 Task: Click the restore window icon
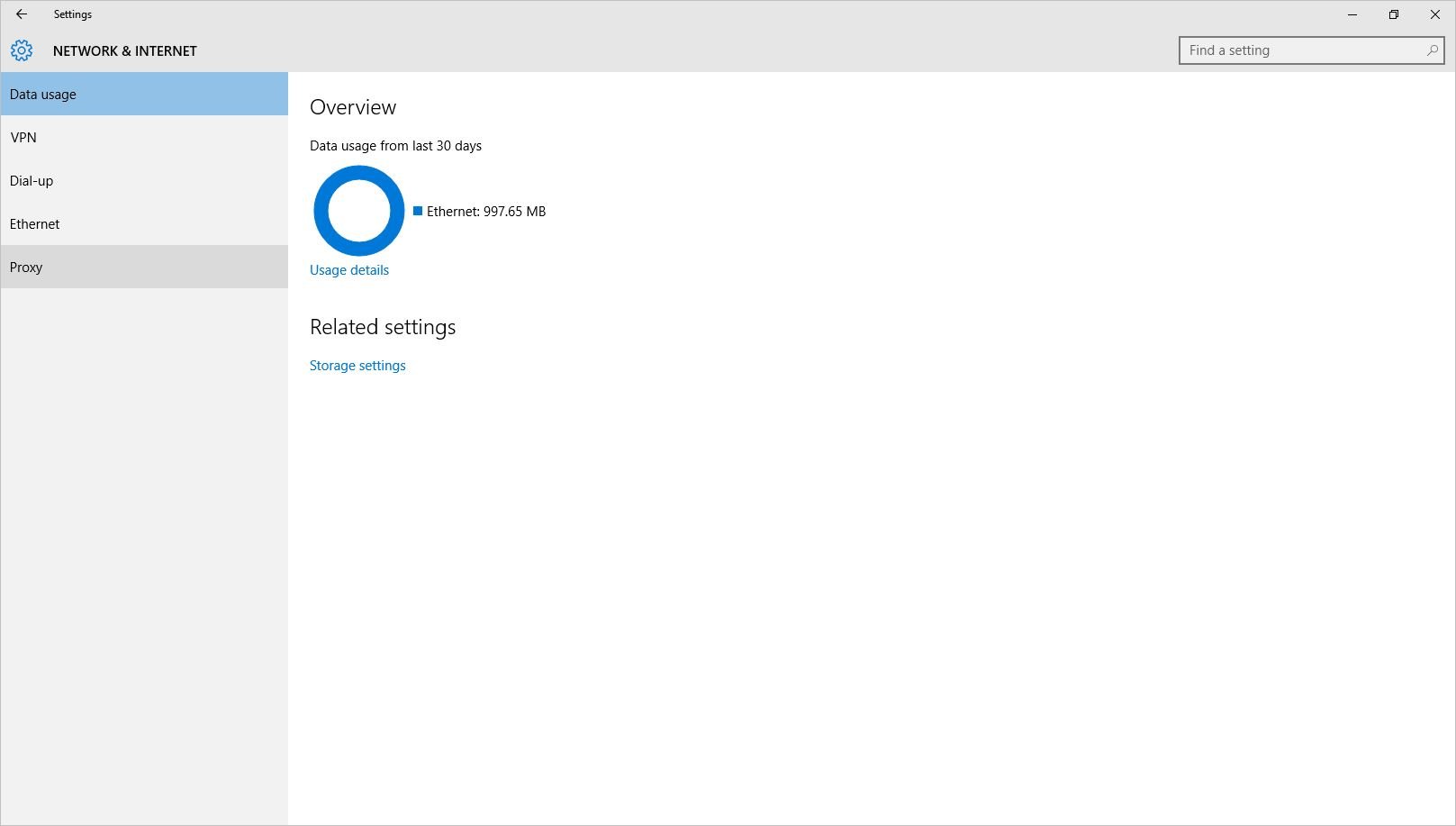pyautogui.click(x=1393, y=14)
